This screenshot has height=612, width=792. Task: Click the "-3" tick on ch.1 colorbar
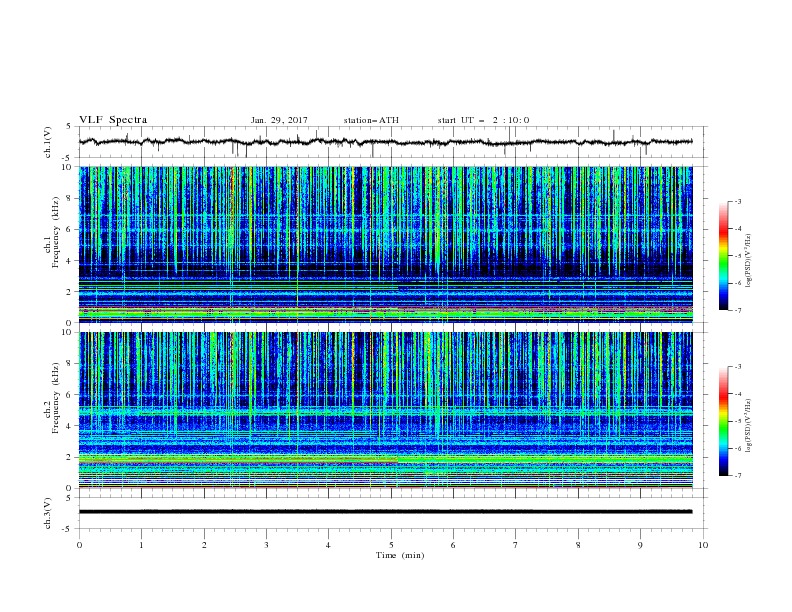[x=737, y=201]
